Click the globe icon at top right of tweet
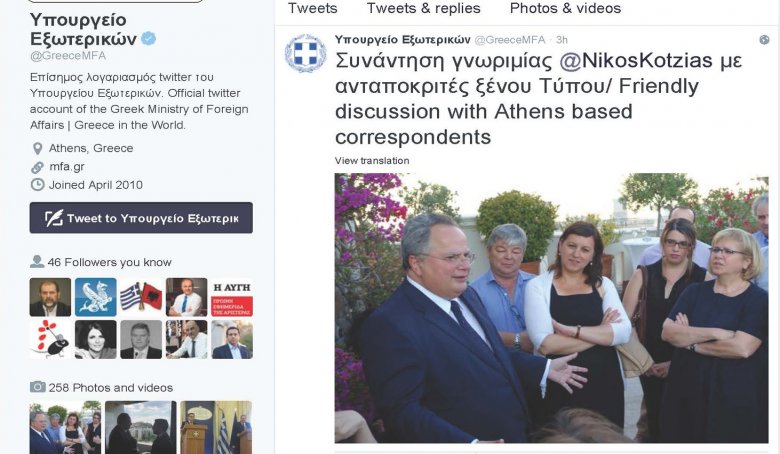This screenshot has width=780, height=454. [765, 40]
